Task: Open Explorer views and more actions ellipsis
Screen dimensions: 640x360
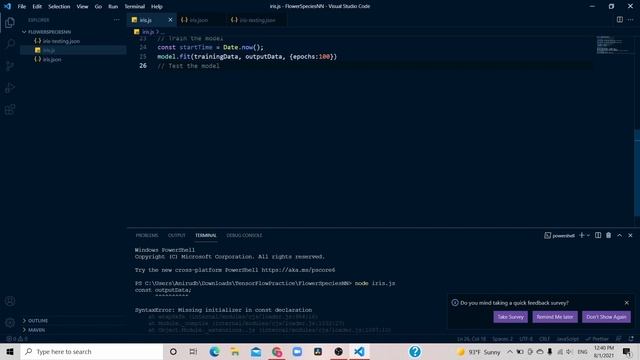Action: 117,20
